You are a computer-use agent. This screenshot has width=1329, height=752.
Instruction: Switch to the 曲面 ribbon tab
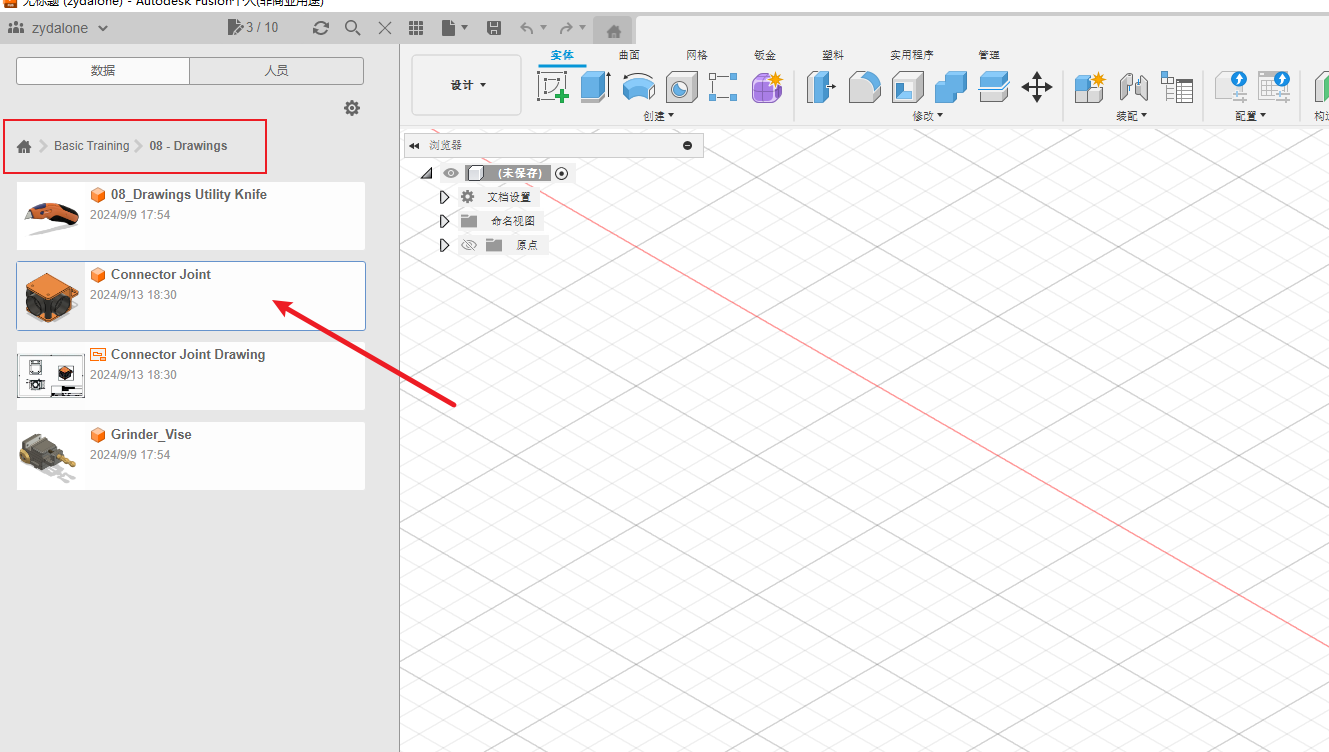coord(629,55)
